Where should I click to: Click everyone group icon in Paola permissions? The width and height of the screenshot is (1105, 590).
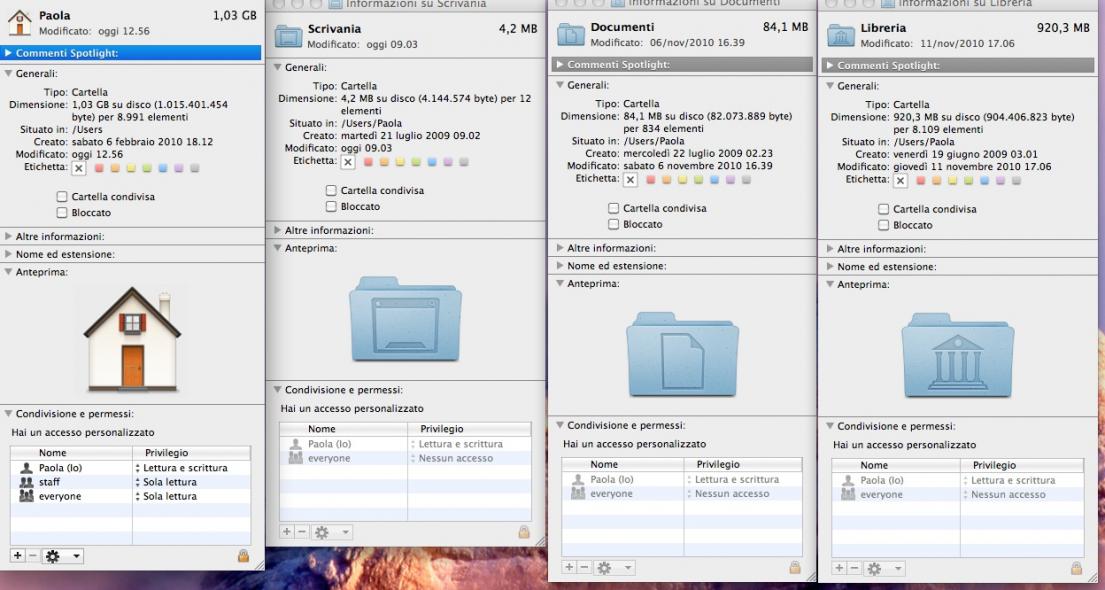[26, 496]
